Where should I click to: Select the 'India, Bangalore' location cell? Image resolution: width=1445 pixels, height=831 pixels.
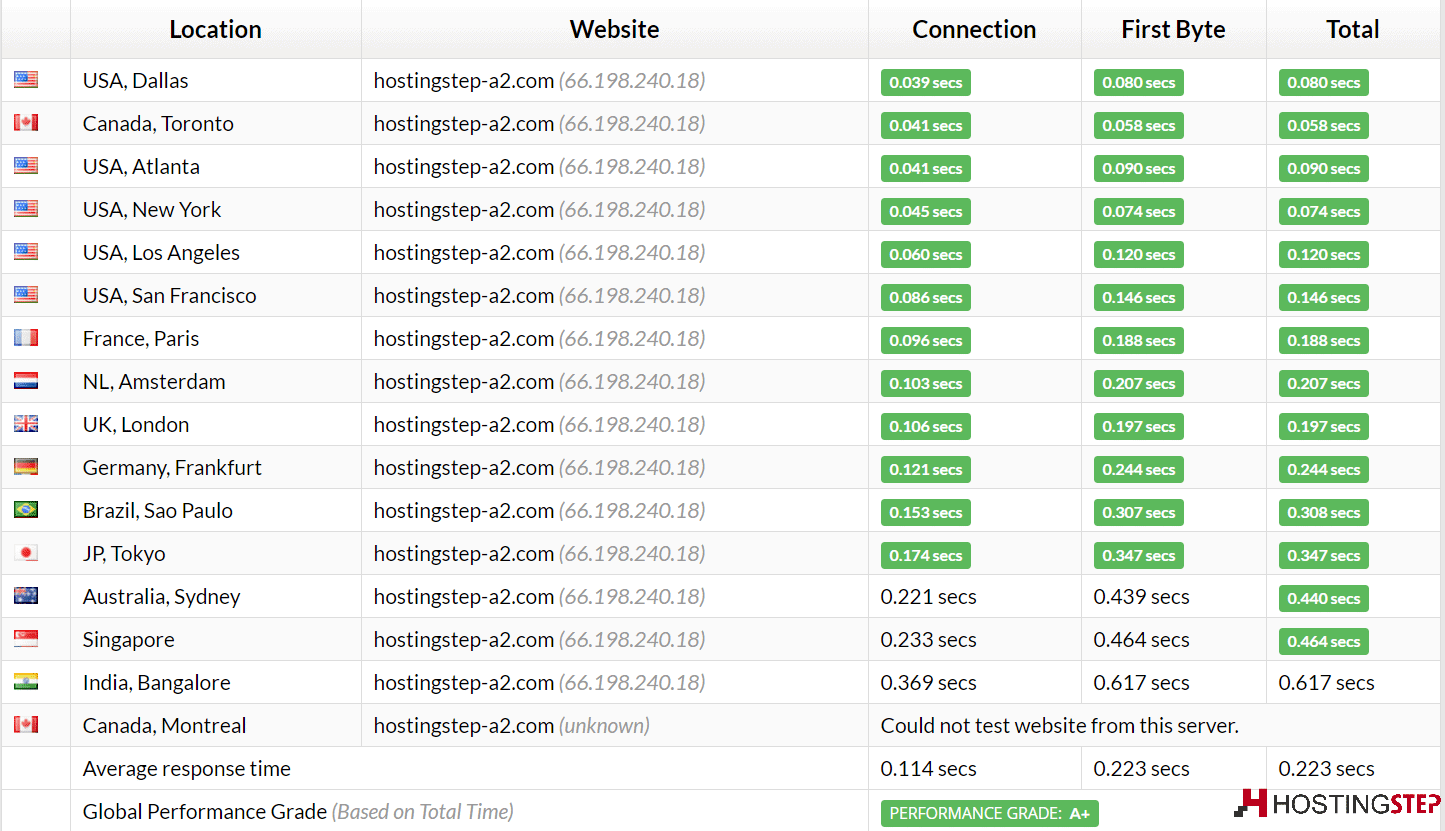tap(216, 682)
